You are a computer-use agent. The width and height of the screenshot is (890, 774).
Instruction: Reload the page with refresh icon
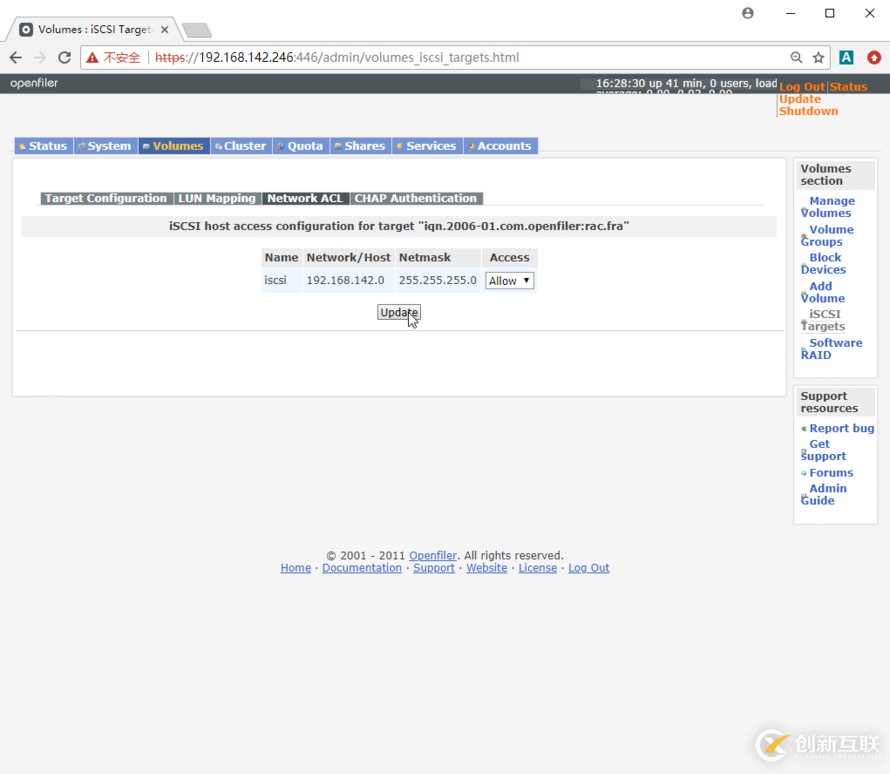click(x=65, y=58)
